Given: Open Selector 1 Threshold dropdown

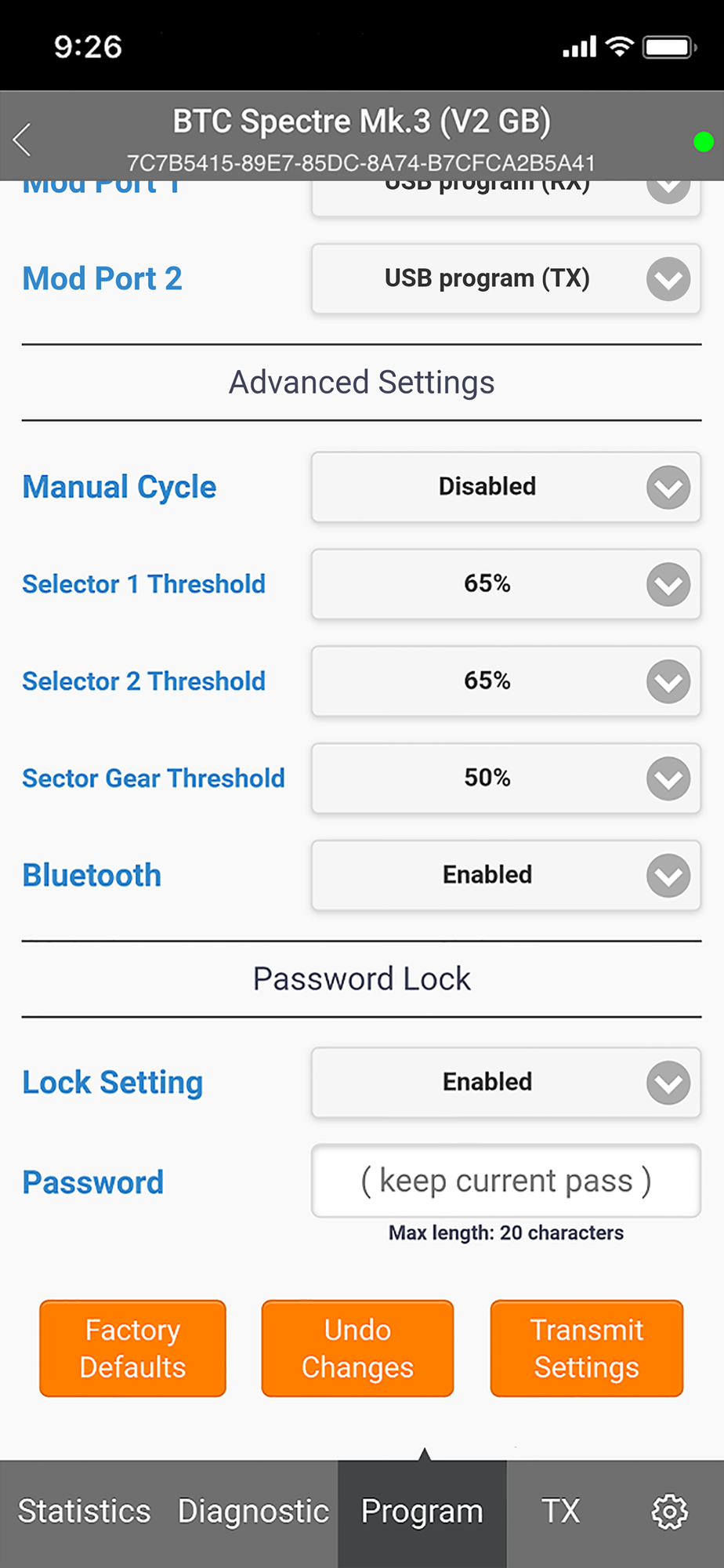Looking at the screenshot, I should [506, 584].
